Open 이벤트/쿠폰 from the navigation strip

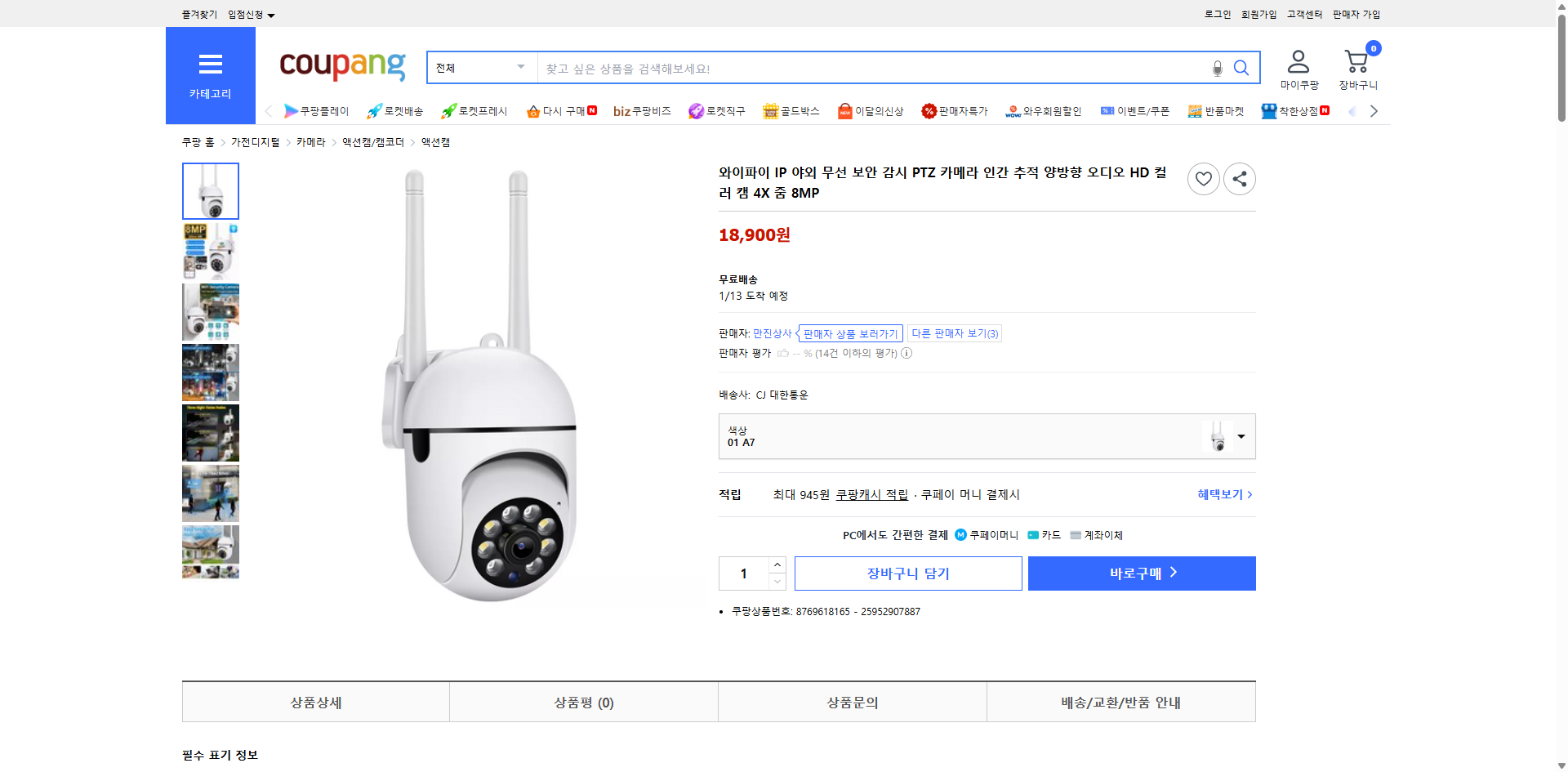(1135, 111)
